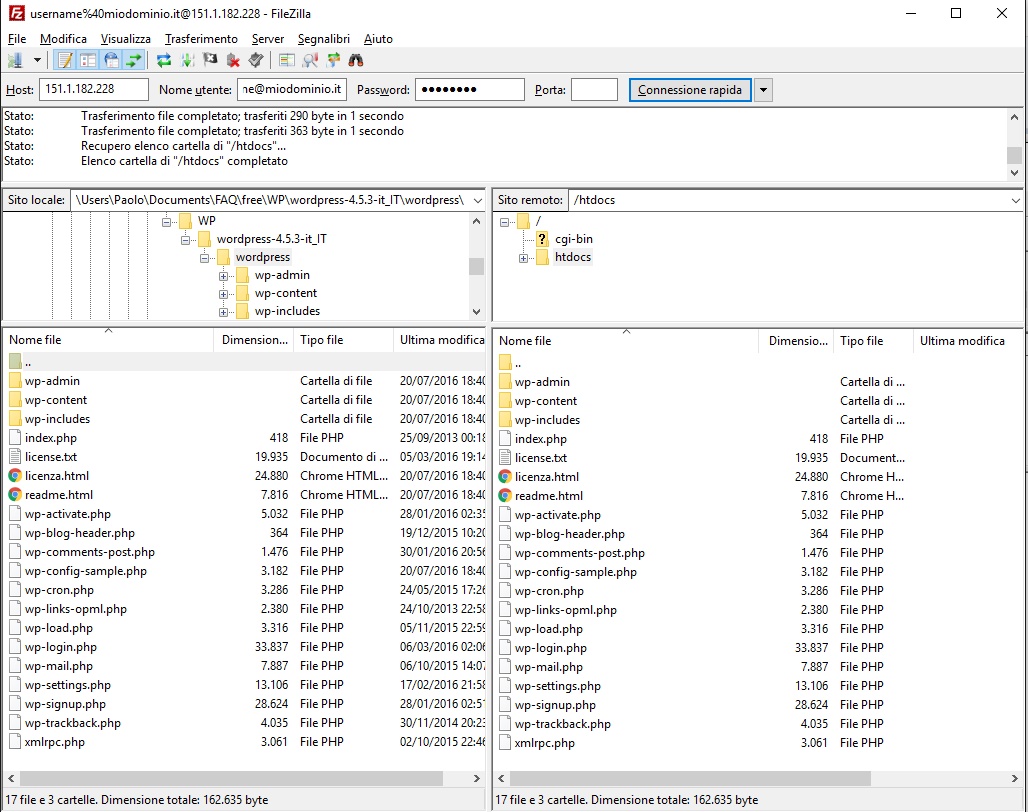Disconnect from the server using the toolbar icon
Viewport: 1028px width, 812px height.
pos(233,61)
